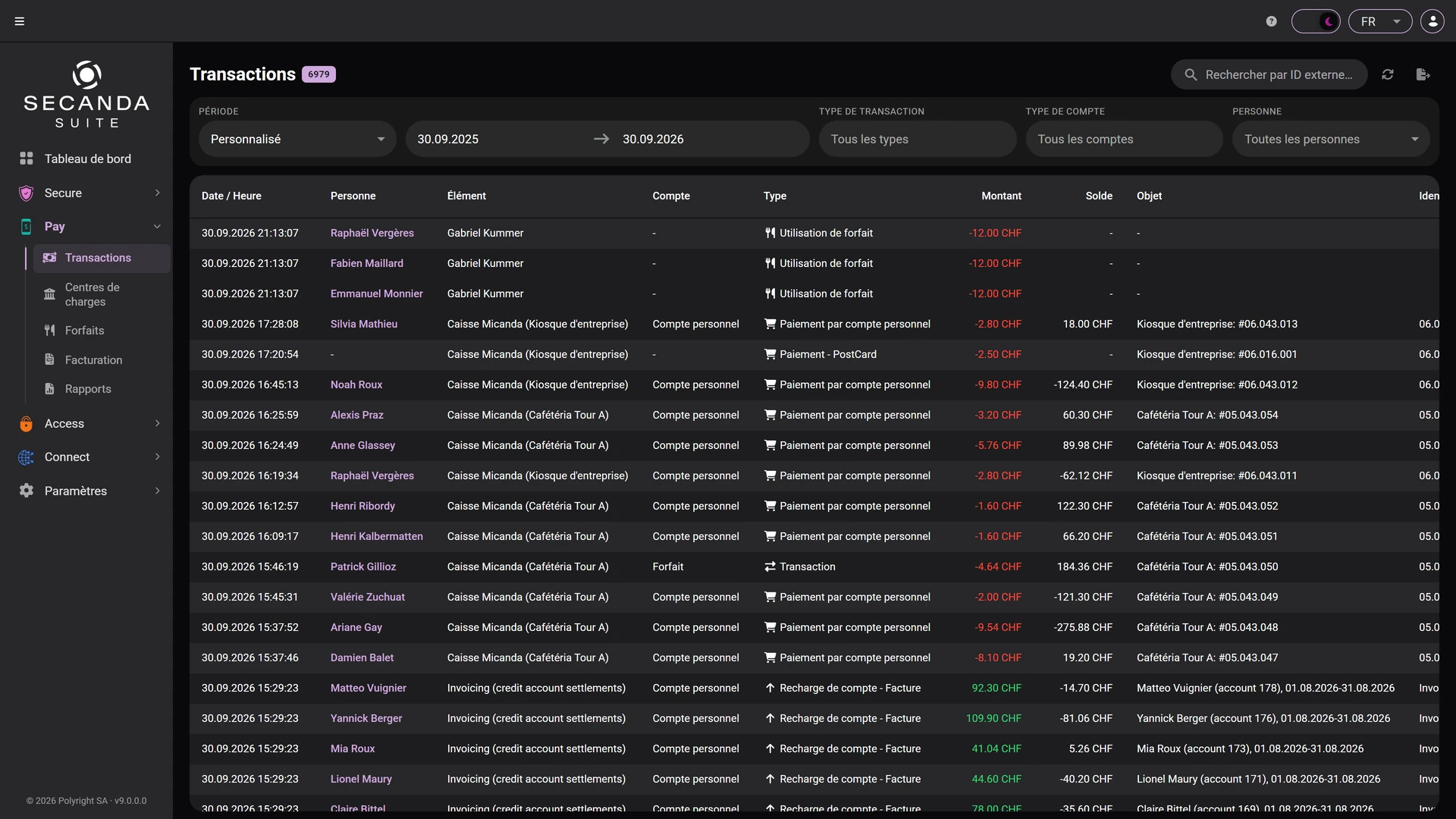1456x819 pixels.
Task: Open person link Alexis Praz
Action: click(357, 415)
